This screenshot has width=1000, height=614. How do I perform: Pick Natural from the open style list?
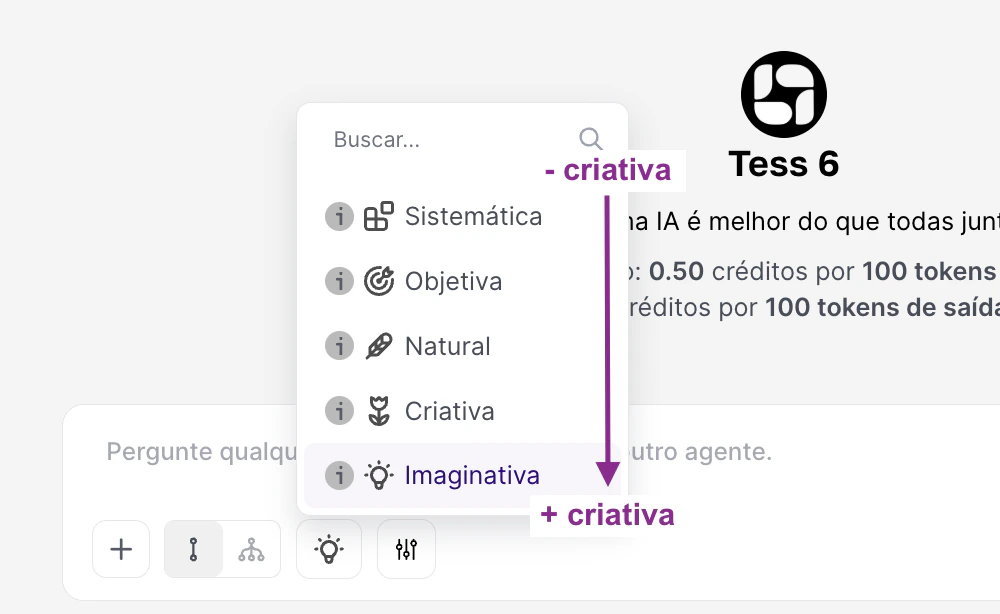[x=447, y=346]
